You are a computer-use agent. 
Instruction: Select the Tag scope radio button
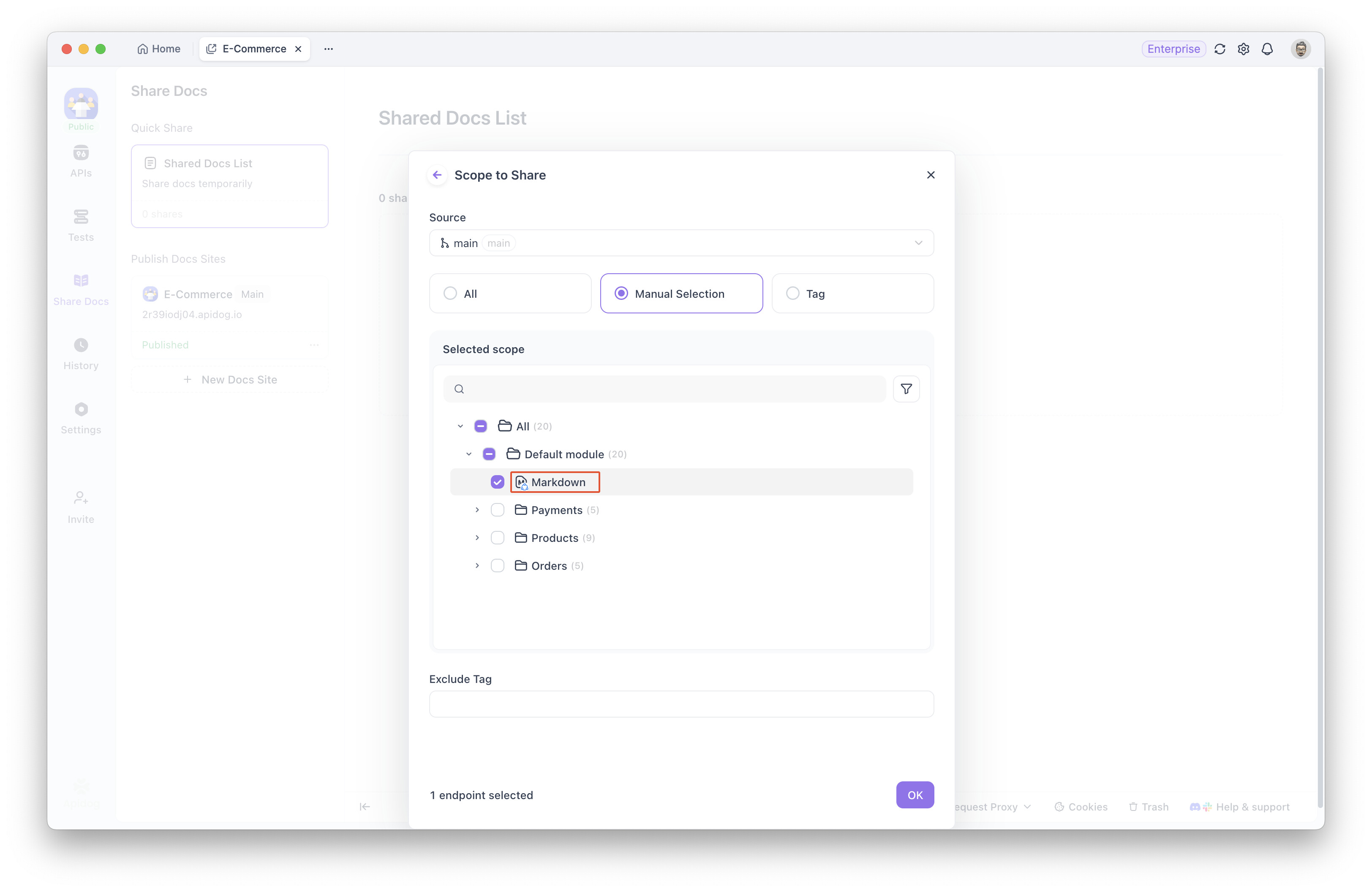[792, 293]
